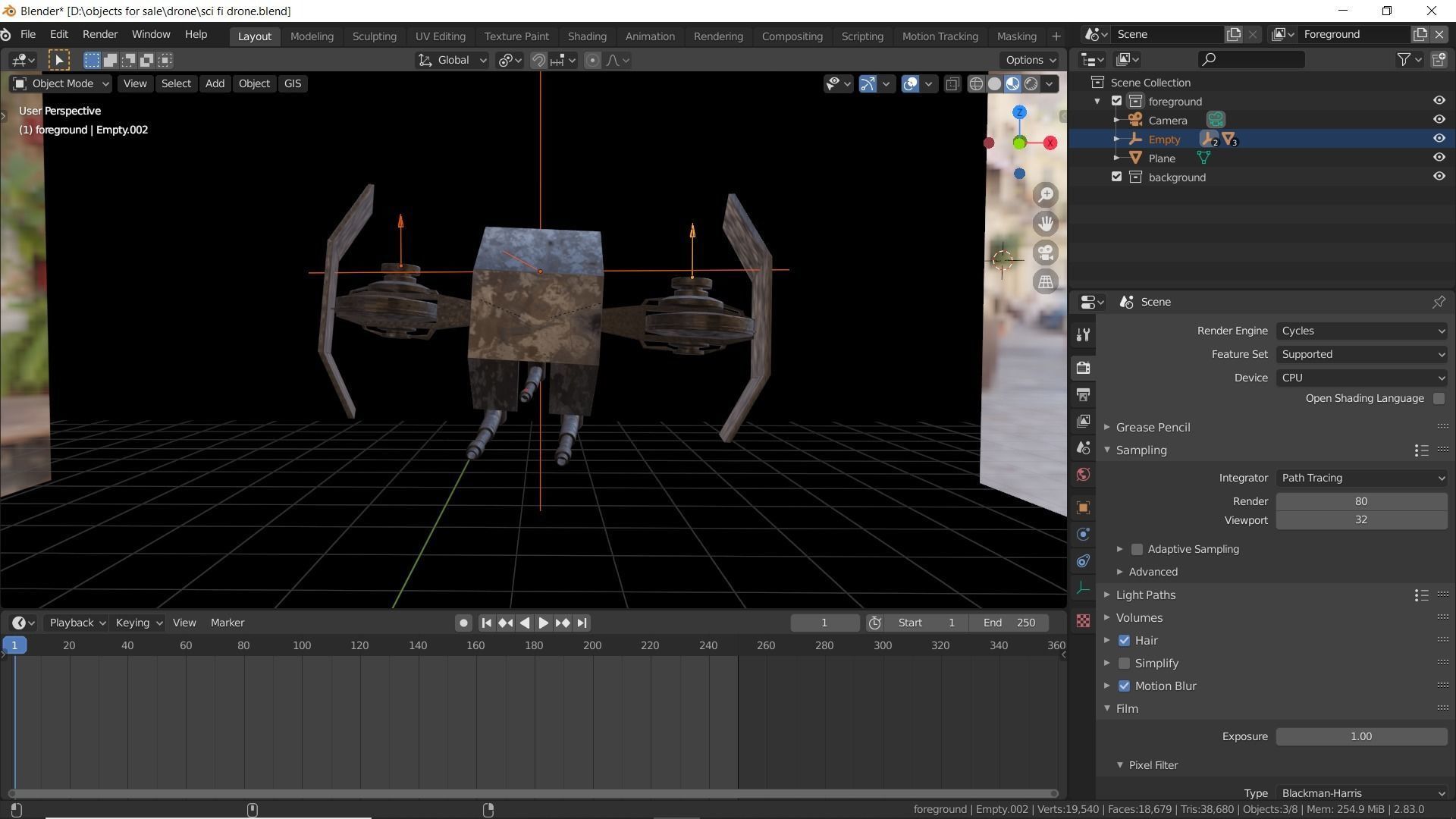Open Object Constraints properties tab
The image size is (1456, 819).
tap(1083, 561)
